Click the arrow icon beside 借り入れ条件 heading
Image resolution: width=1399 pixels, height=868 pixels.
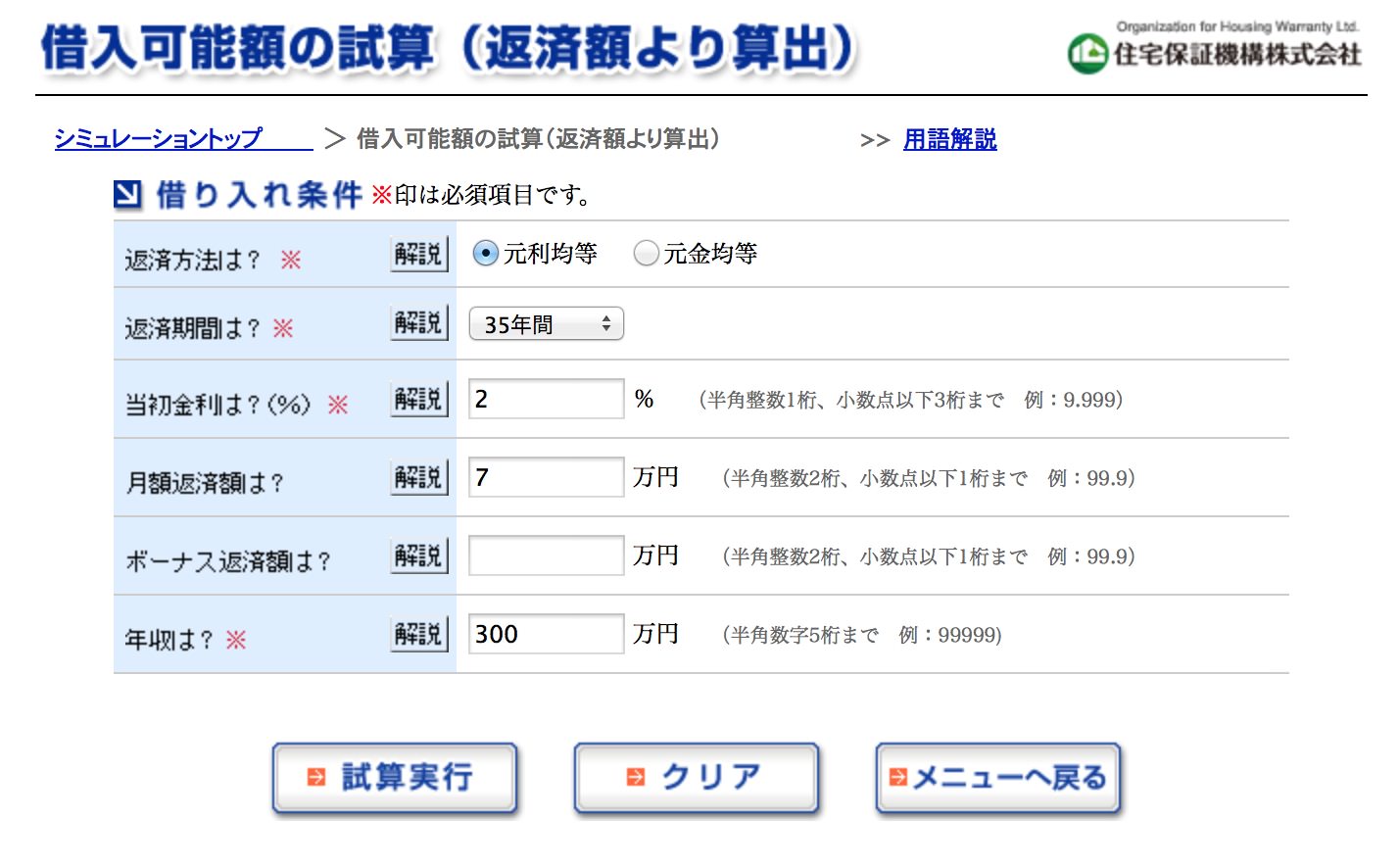tap(127, 195)
